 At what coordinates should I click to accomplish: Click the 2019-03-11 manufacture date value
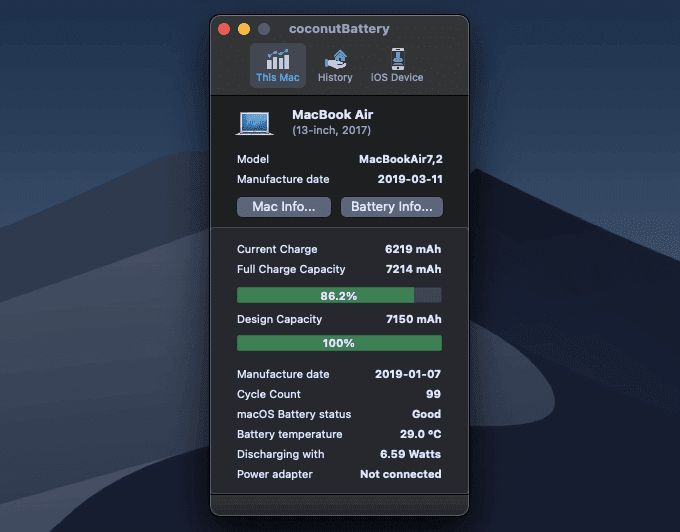[410, 180]
